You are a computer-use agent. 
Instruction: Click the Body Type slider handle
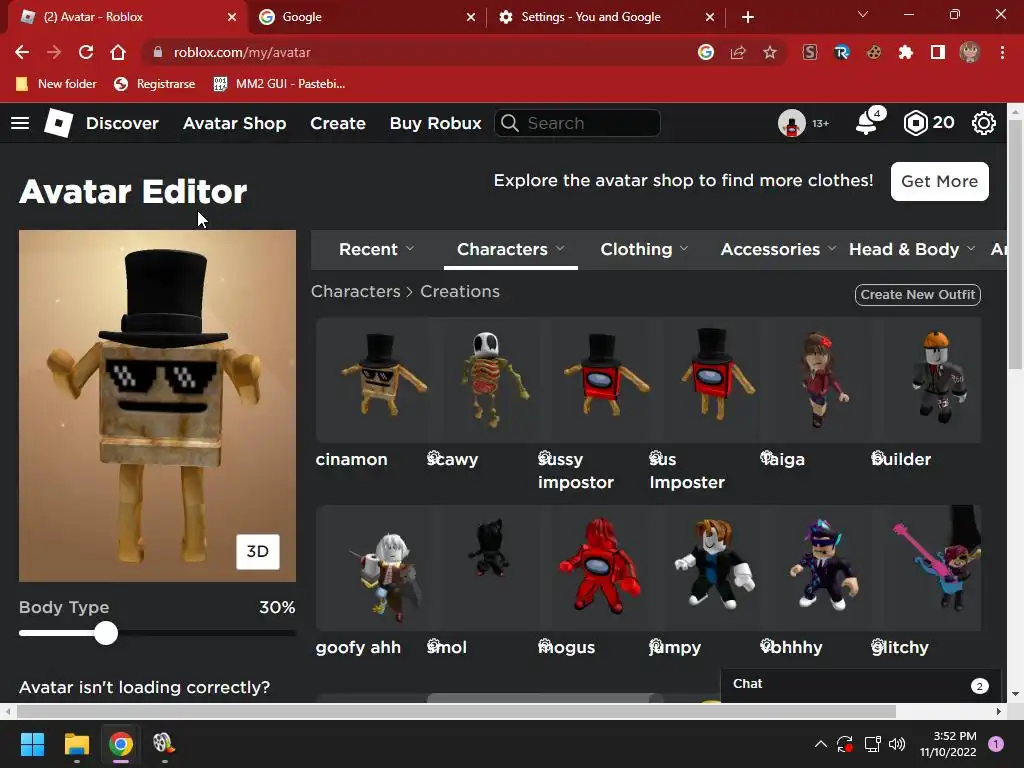tap(105, 633)
